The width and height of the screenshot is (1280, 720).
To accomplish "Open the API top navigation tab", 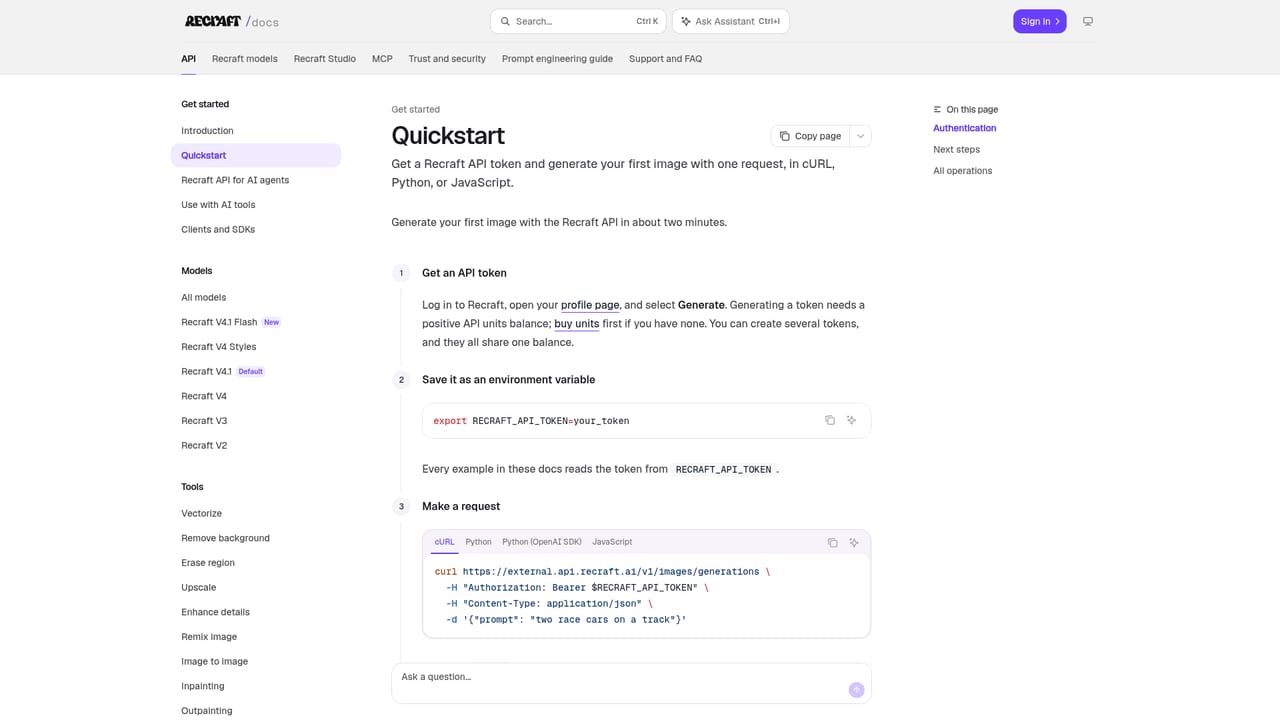I will (x=188, y=59).
